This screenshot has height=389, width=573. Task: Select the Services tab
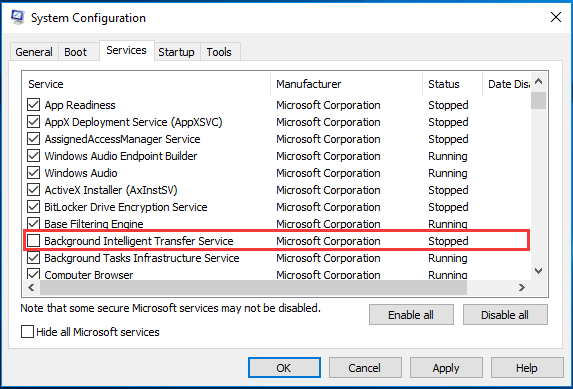[x=126, y=50]
